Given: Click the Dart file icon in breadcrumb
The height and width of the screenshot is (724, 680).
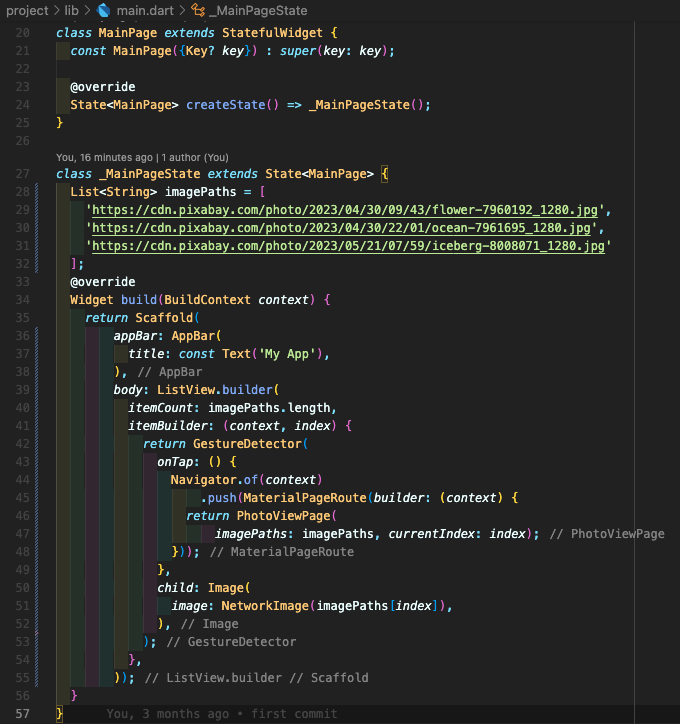Looking at the screenshot, I should pyautogui.click(x=104, y=10).
